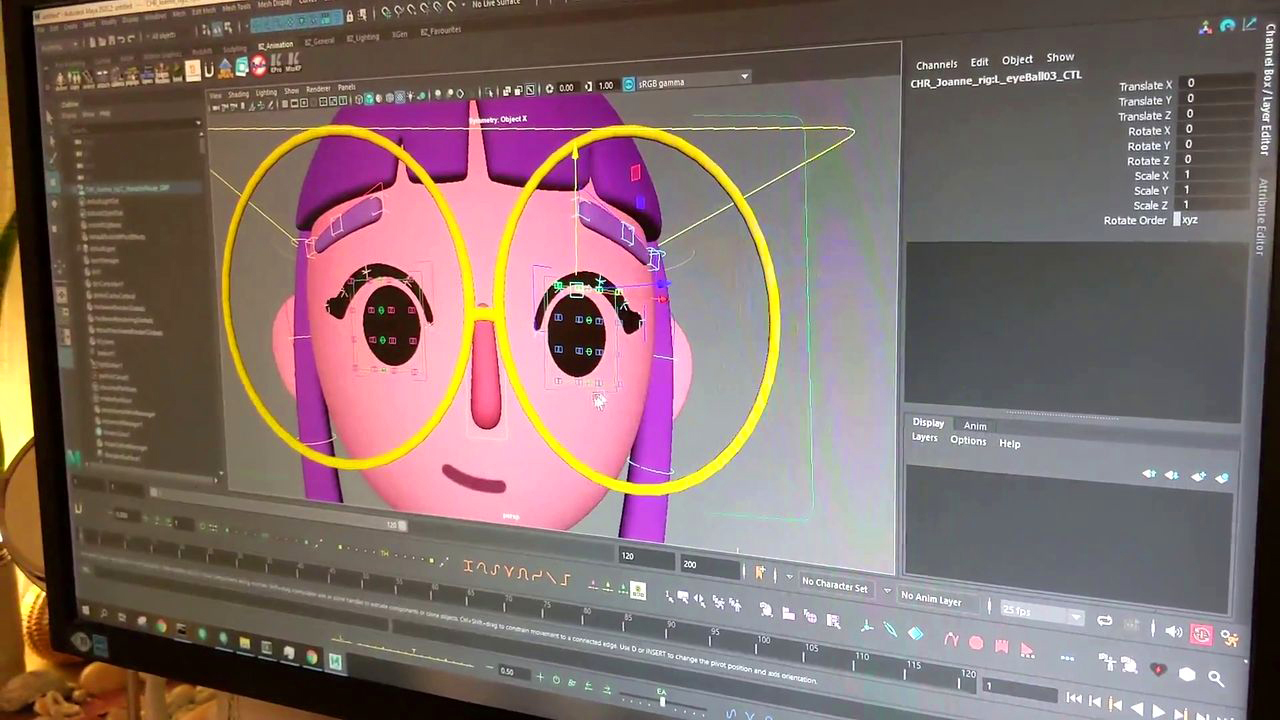Click the teal pencil icon in the bottom toolbar
1280x720 pixels.
coord(890,630)
